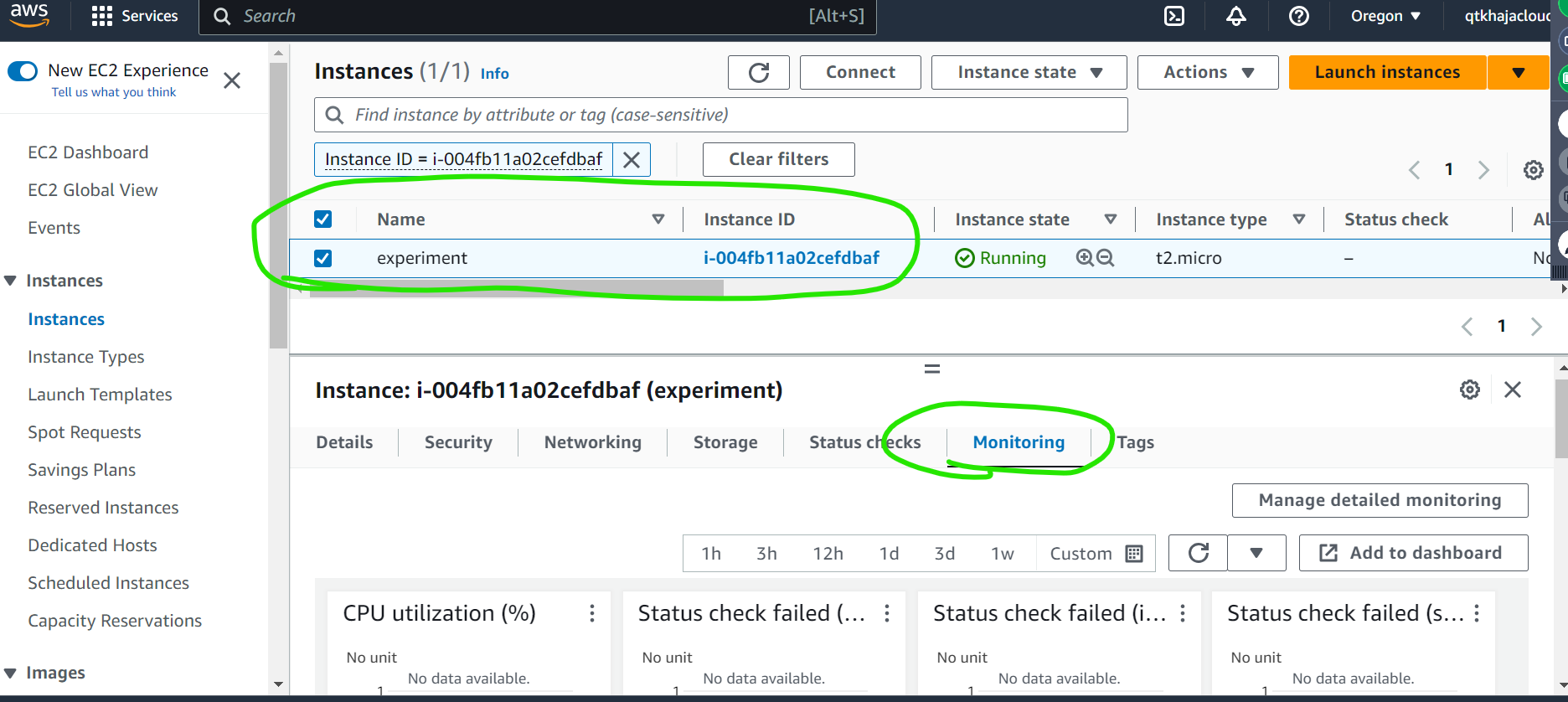Open the notifications bell
1568x702 pixels.
coord(1236,16)
